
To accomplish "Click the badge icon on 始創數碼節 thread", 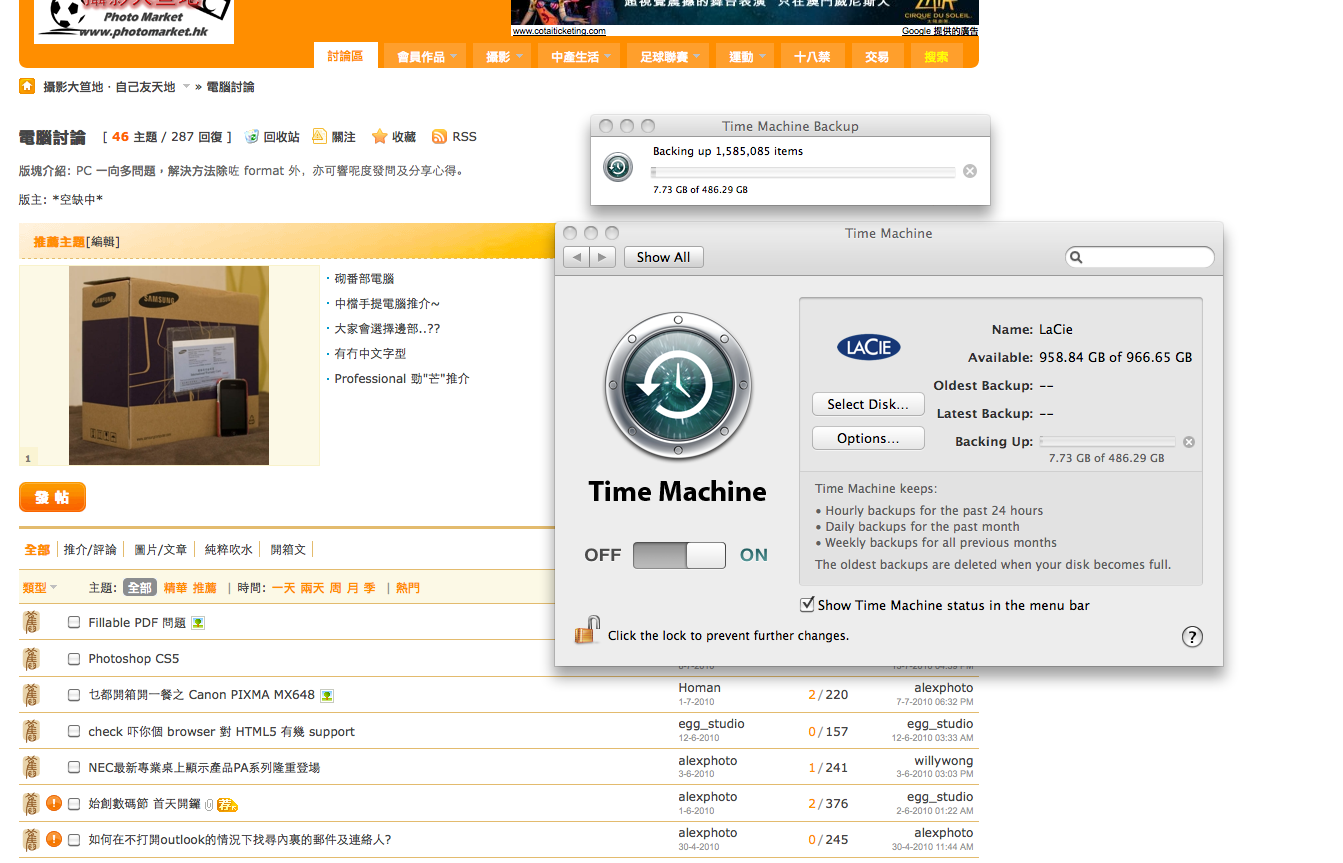I will pos(227,805).
